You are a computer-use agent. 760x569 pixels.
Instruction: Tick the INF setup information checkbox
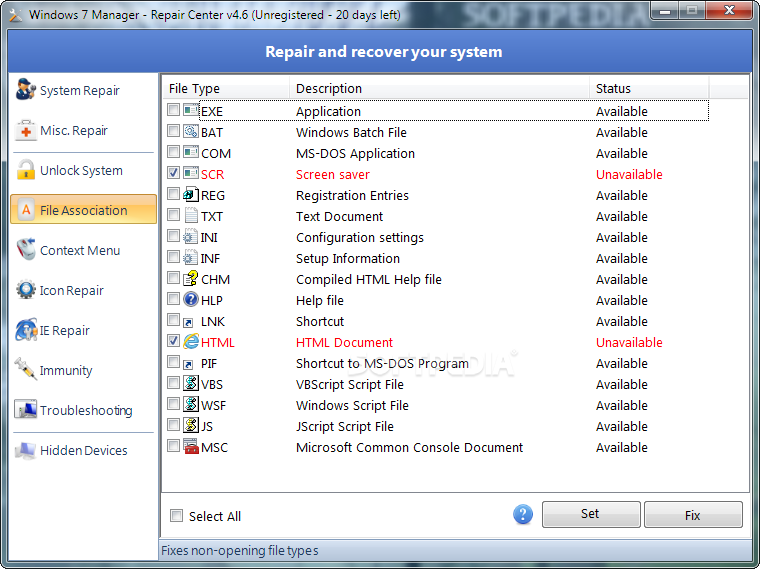(x=173, y=257)
